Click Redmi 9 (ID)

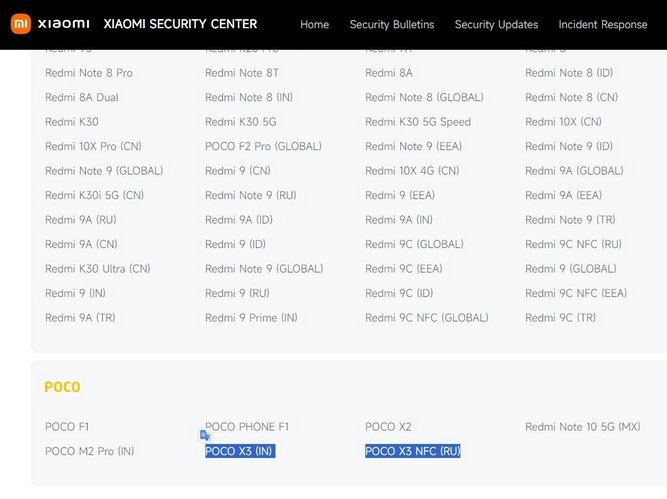click(x=235, y=244)
